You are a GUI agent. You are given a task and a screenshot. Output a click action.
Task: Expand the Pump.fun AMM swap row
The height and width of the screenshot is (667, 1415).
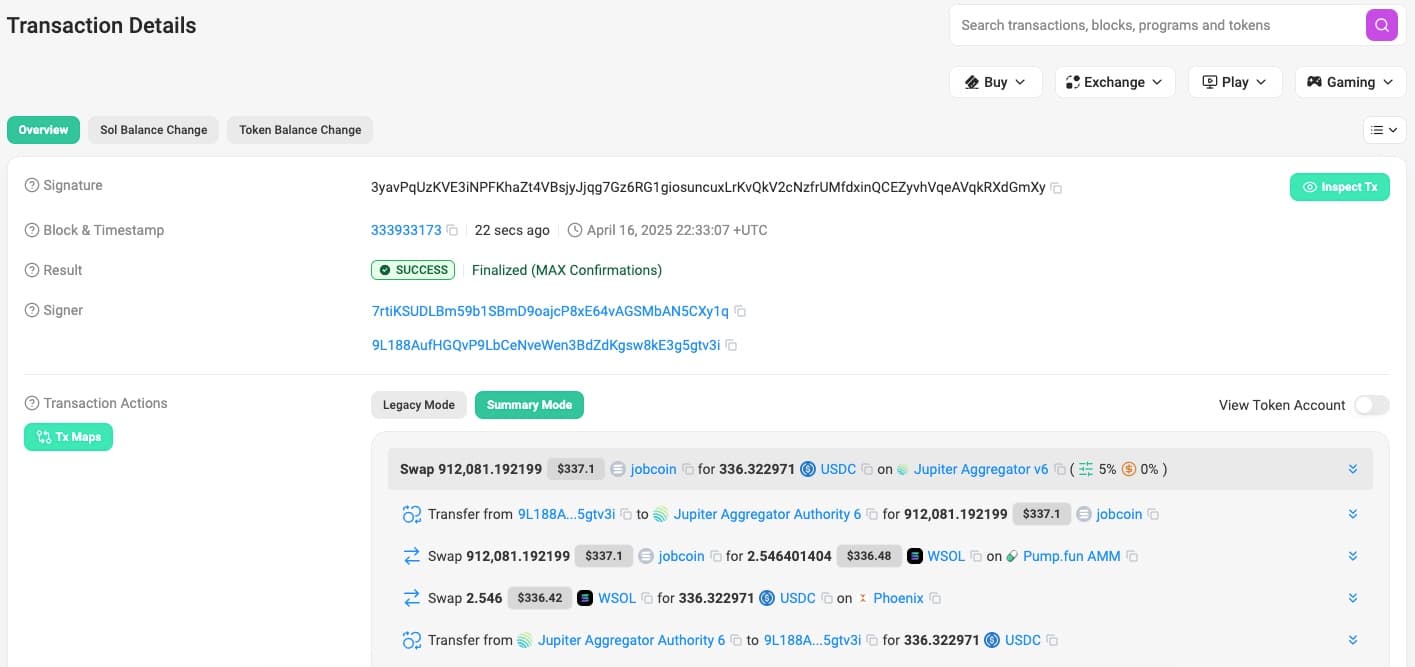click(1353, 556)
